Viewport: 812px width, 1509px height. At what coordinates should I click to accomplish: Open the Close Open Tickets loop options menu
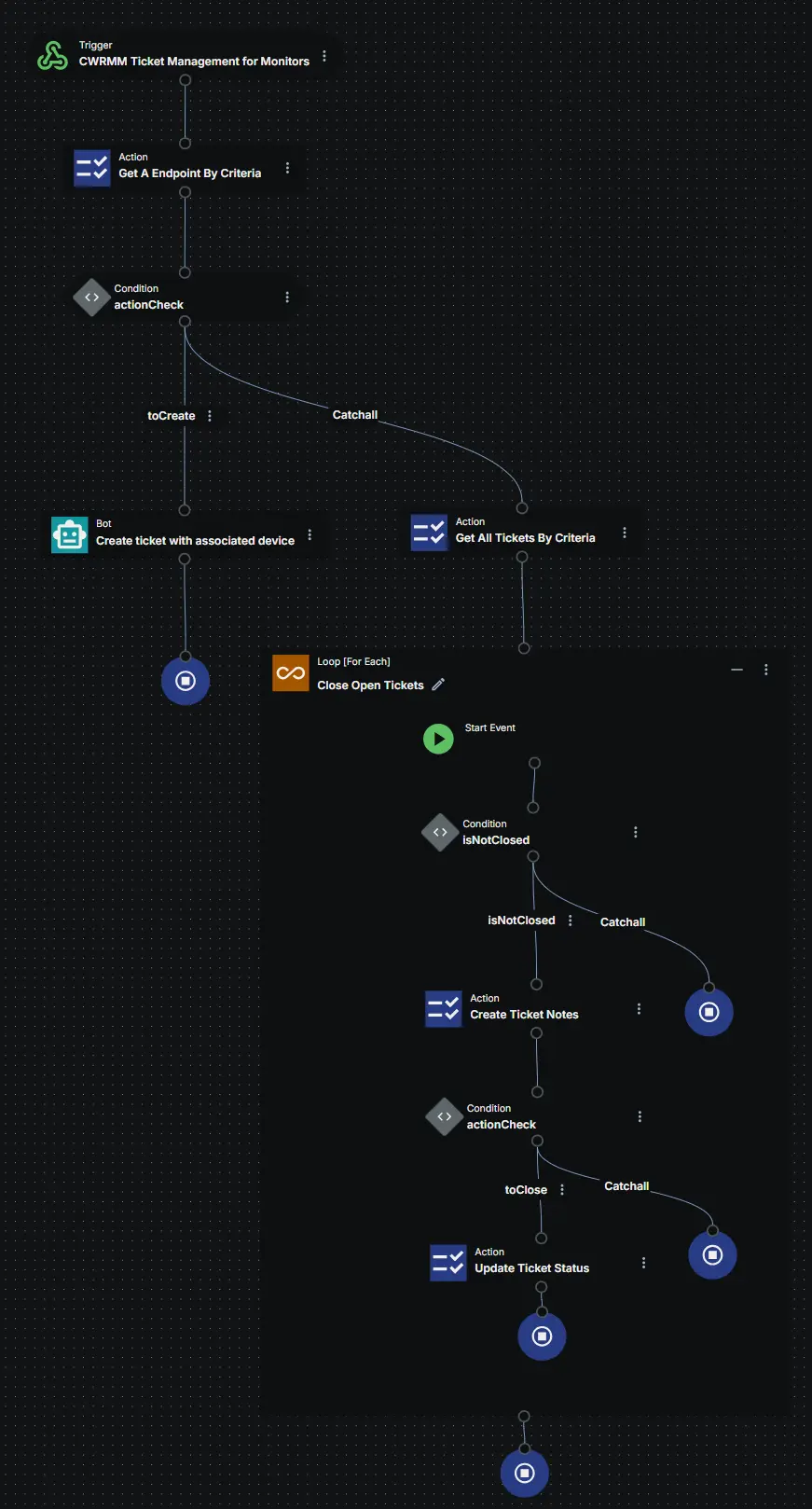[x=766, y=670]
